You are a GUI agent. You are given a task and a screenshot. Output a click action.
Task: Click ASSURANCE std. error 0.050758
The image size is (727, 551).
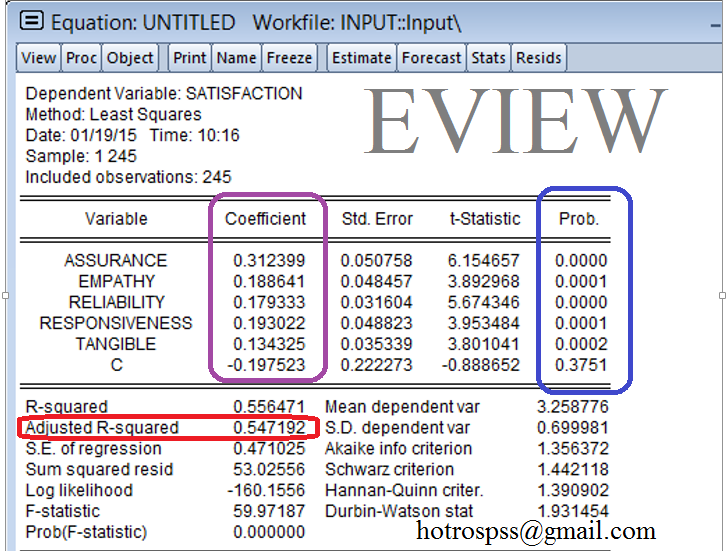(376, 260)
